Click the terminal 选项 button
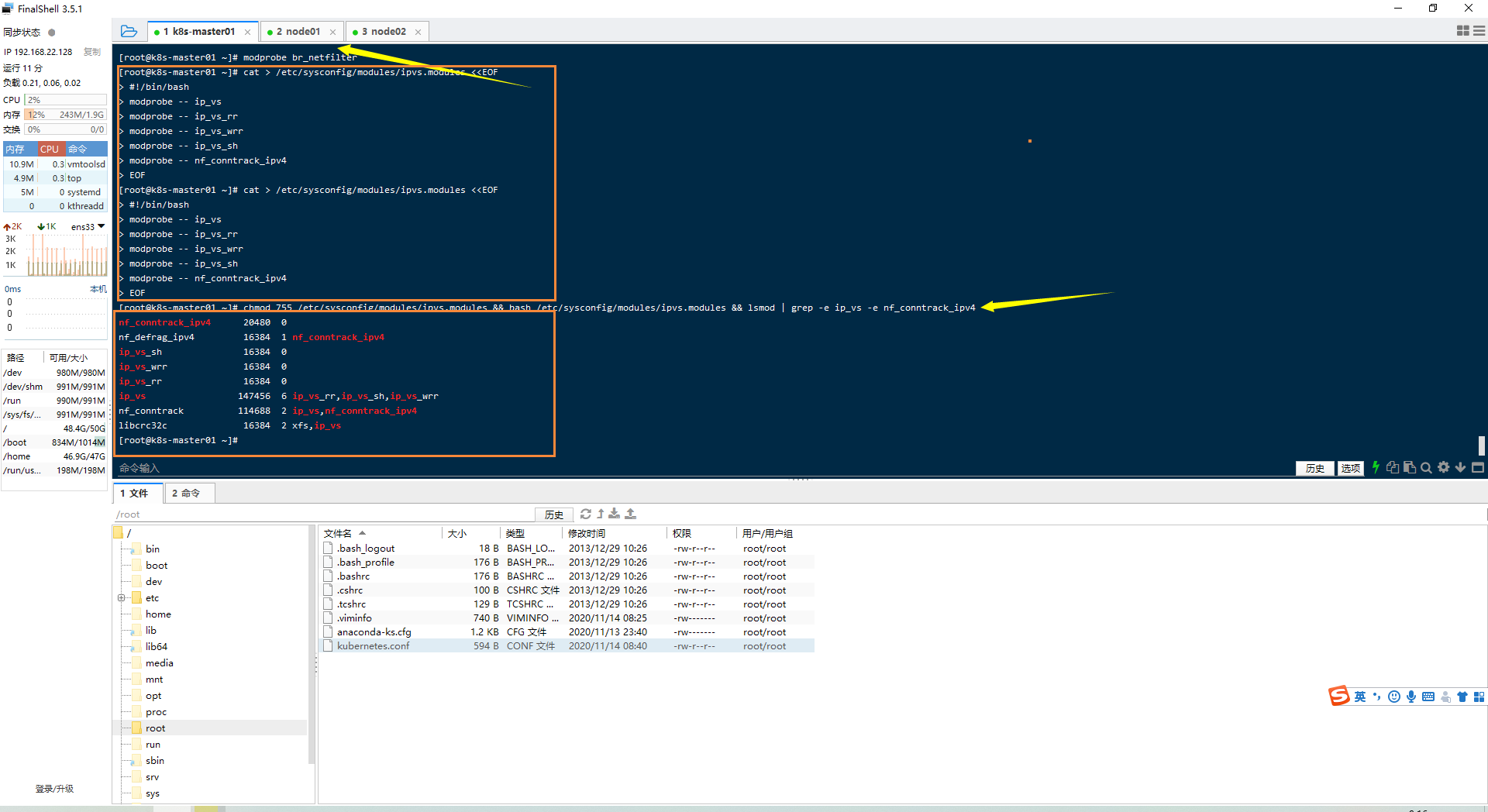The height and width of the screenshot is (812, 1488). coord(1351,468)
